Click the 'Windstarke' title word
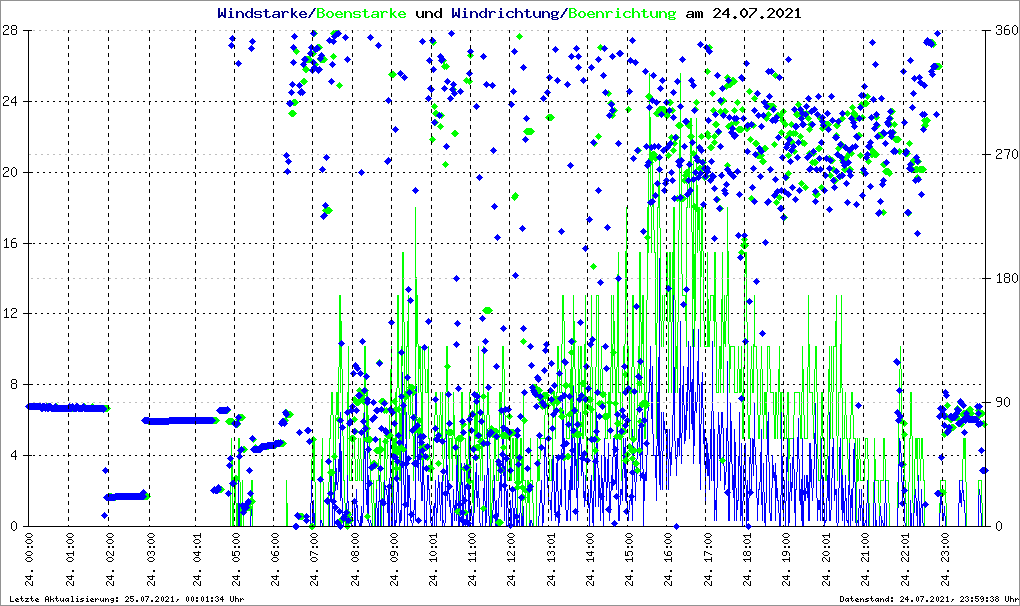 [x=264, y=13]
